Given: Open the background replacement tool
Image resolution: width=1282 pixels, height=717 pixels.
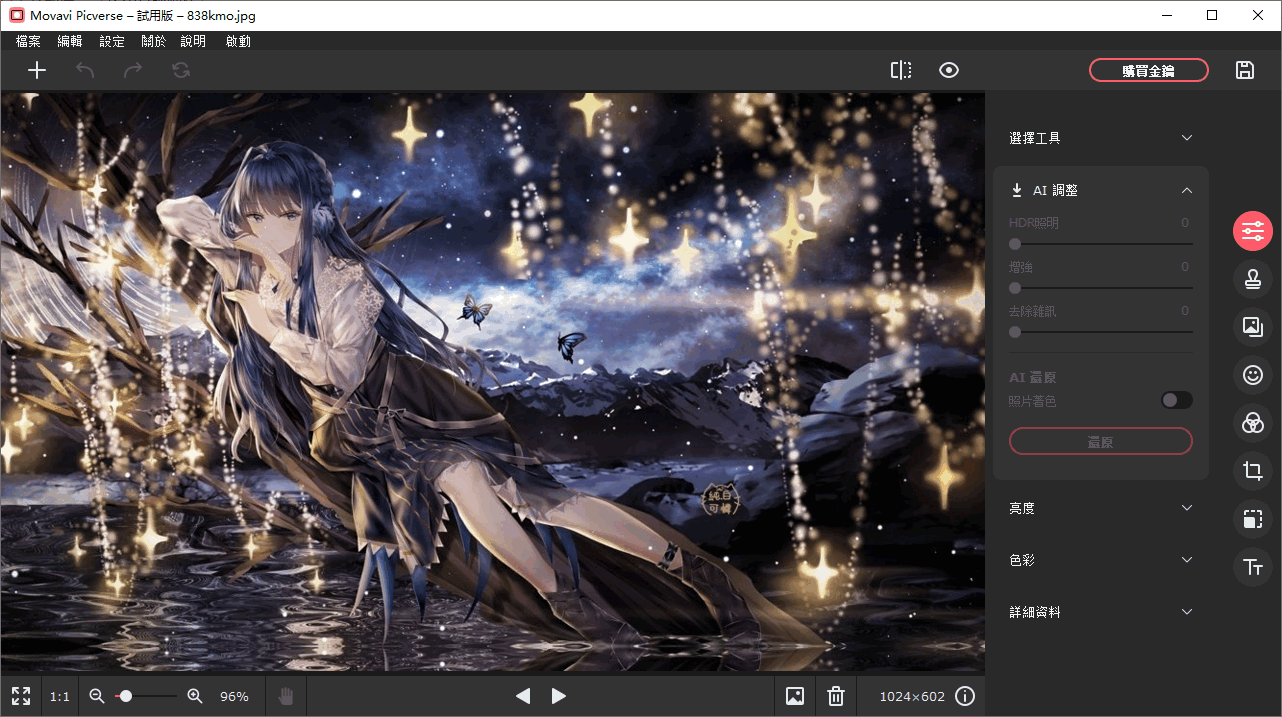Looking at the screenshot, I should [x=1253, y=327].
